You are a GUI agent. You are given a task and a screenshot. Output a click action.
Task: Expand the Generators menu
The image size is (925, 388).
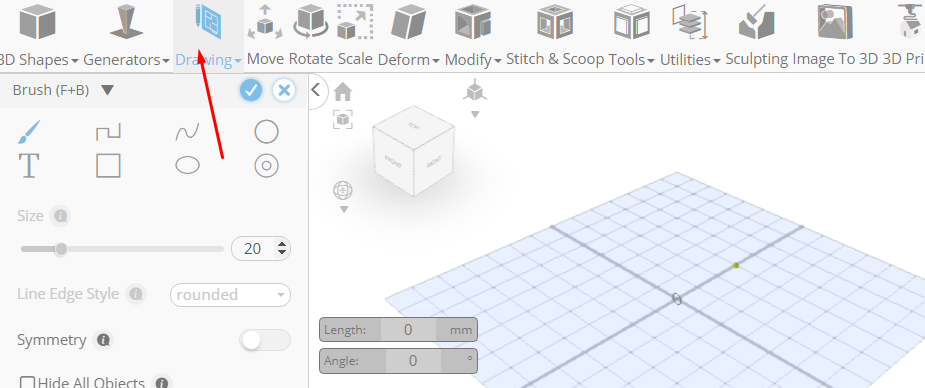pyautogui.click(x=166, y=61)
